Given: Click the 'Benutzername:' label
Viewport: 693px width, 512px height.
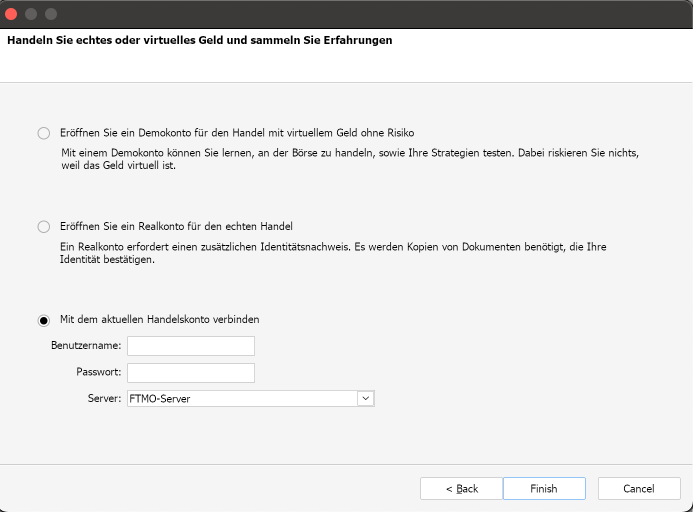Looking at the screenshot, I should point(86,346).
